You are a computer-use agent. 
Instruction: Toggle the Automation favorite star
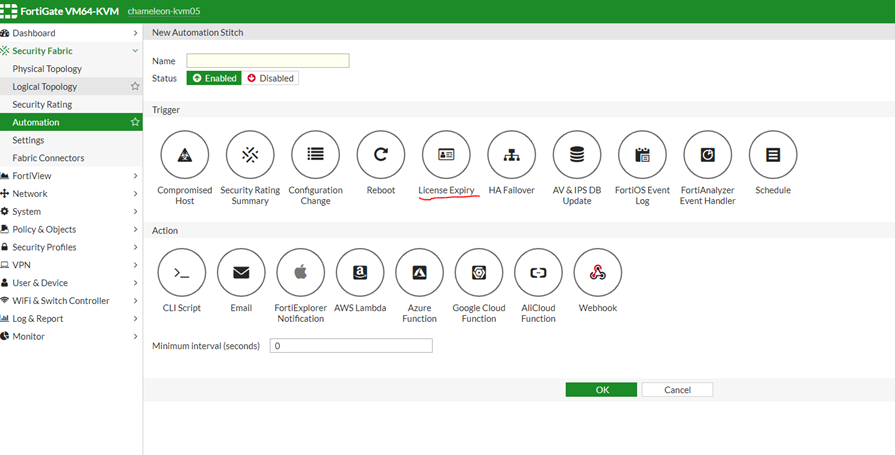[135, 122]
